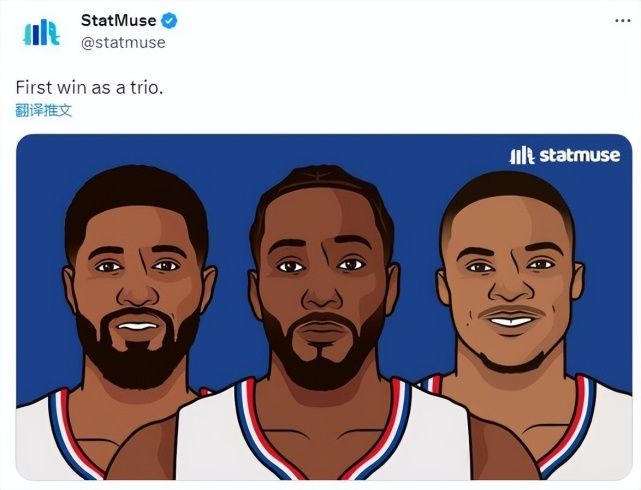Click the right player's left ear

443,286
